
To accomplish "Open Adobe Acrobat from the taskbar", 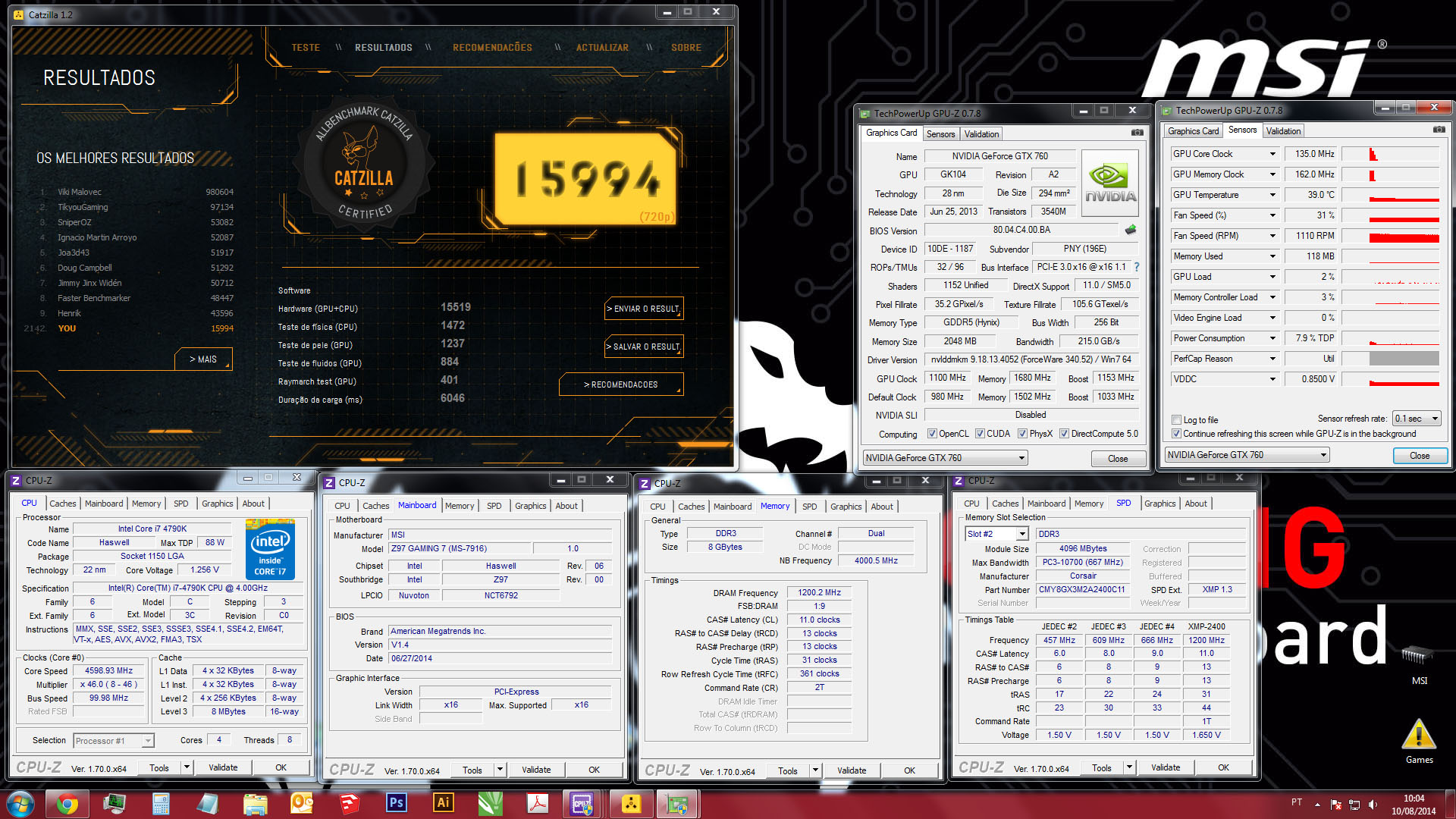I will click(538, 803).
